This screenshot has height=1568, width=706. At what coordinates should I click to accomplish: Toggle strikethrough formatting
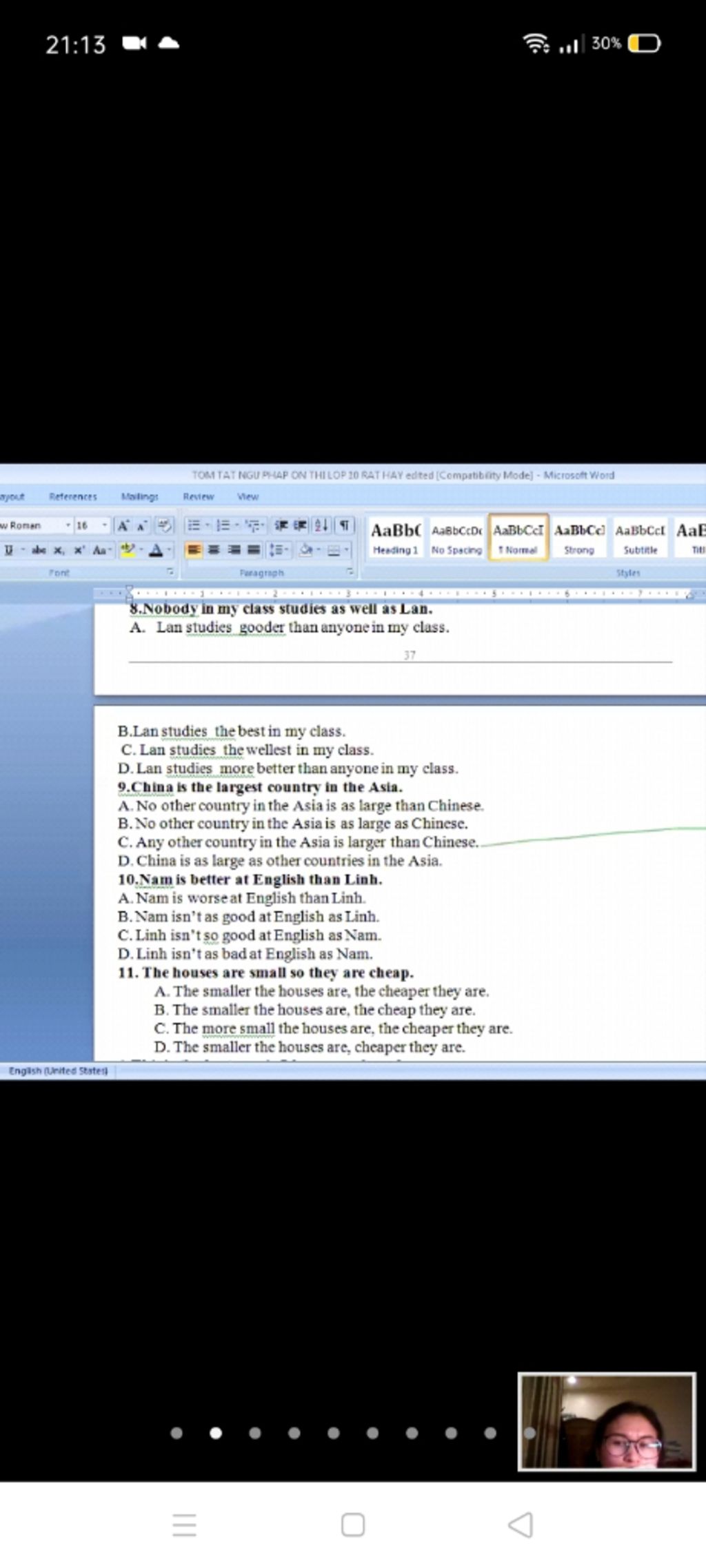(39, 550)
